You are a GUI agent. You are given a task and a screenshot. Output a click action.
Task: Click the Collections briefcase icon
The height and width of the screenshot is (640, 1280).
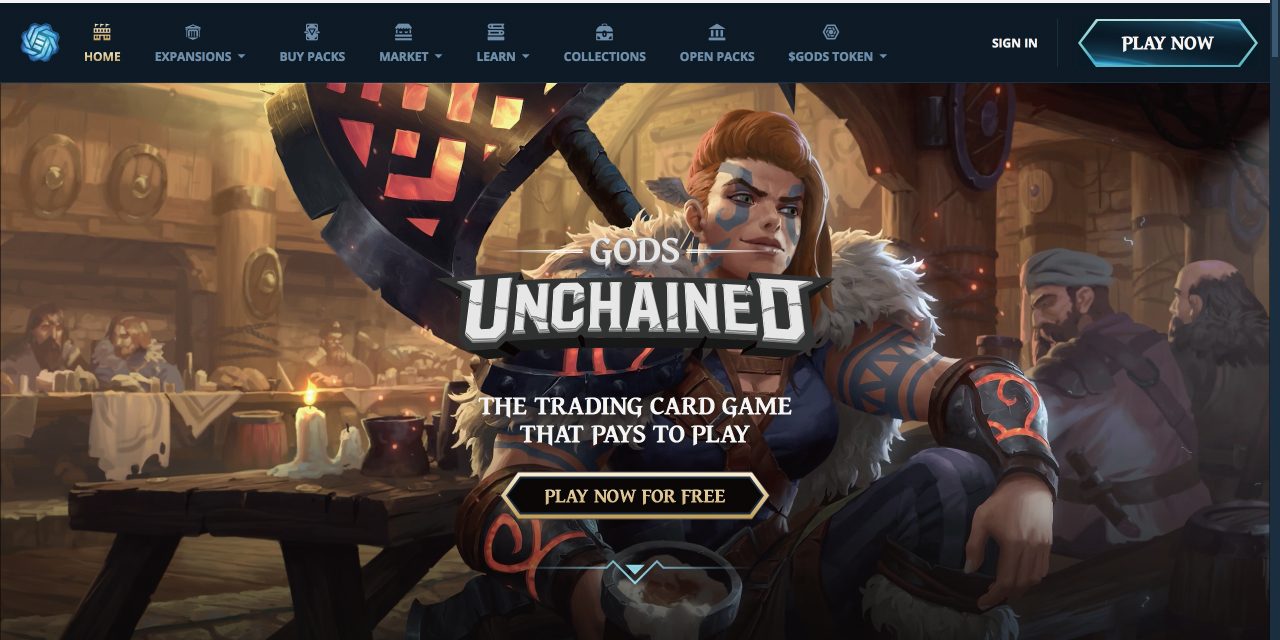(604, 32)
